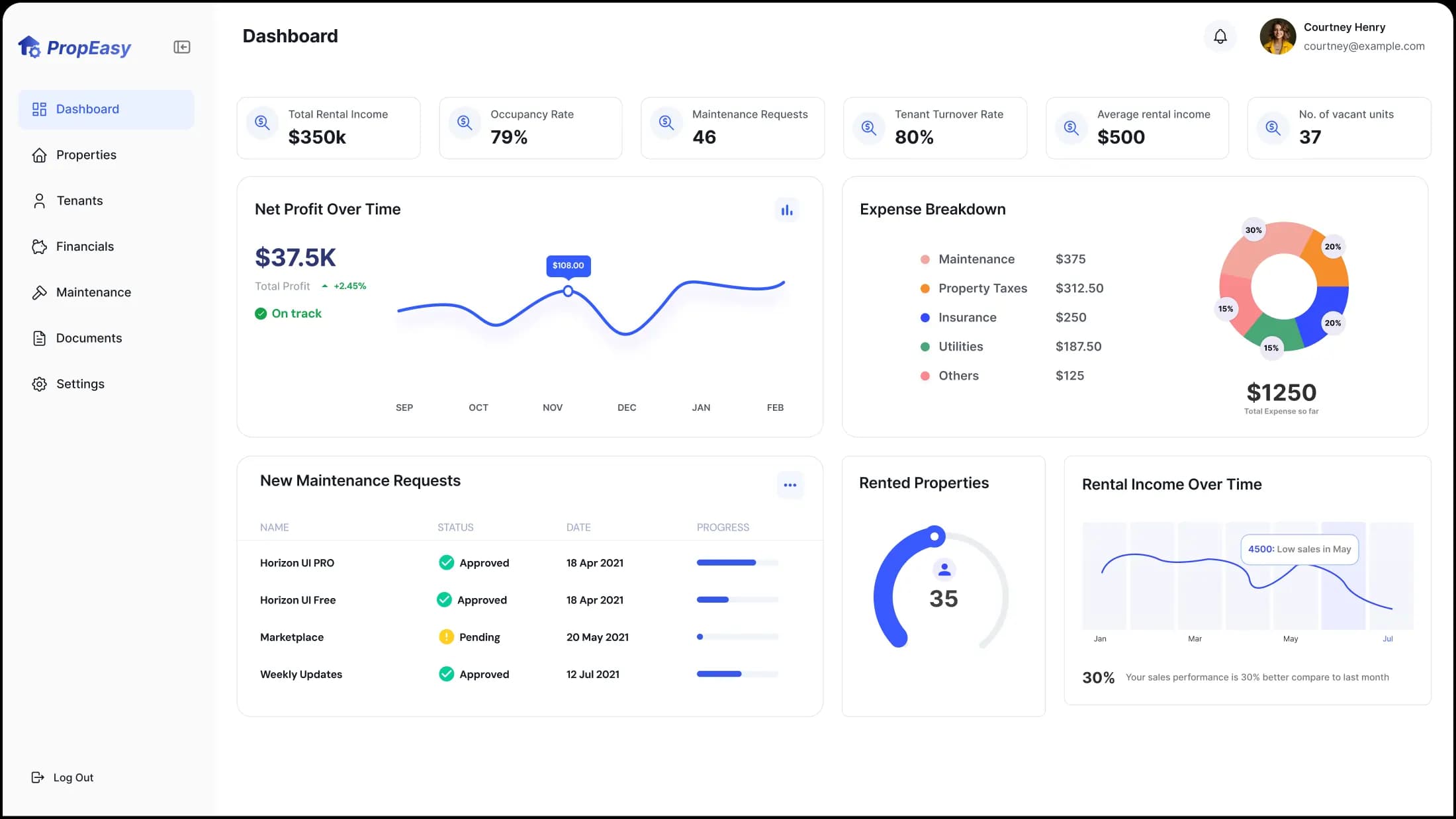Click the green Approved checkmark for Horizon UI PRO
1456x819 pixels.
coord(447,563)
